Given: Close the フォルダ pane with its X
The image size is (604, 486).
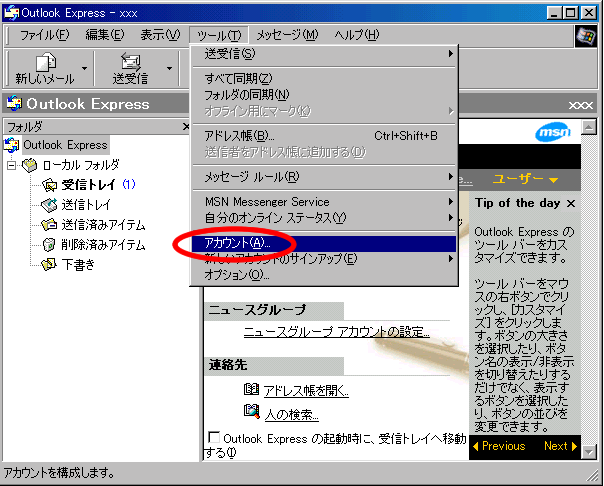Looking at the screenshot, I should pyautogui.click(x=186, y=126).
